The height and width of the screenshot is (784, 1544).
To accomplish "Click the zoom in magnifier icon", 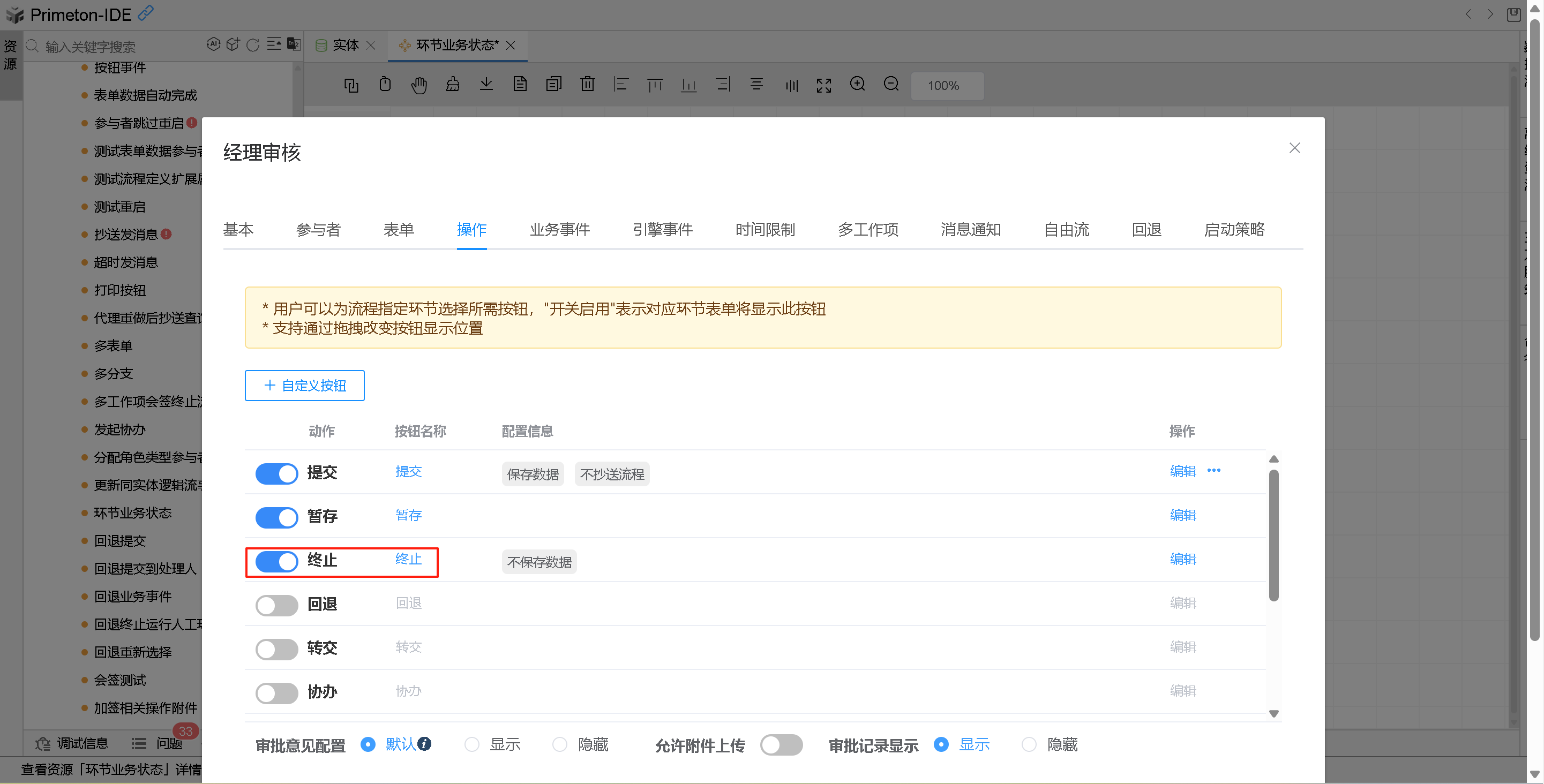I will click(857, 85).
